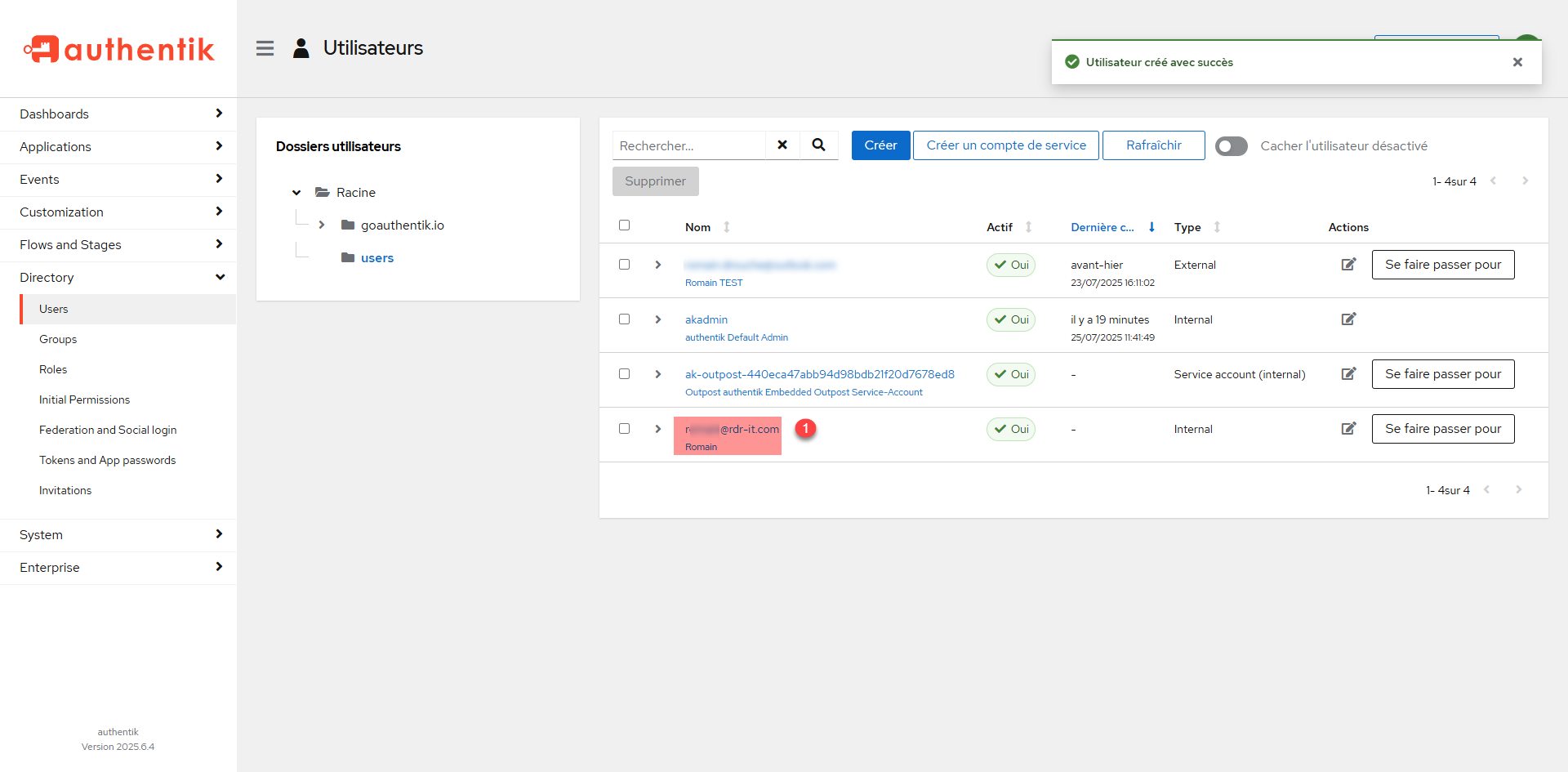Open Tokens and App passwords
The image size is (1568, 772).
pos(107,460)
